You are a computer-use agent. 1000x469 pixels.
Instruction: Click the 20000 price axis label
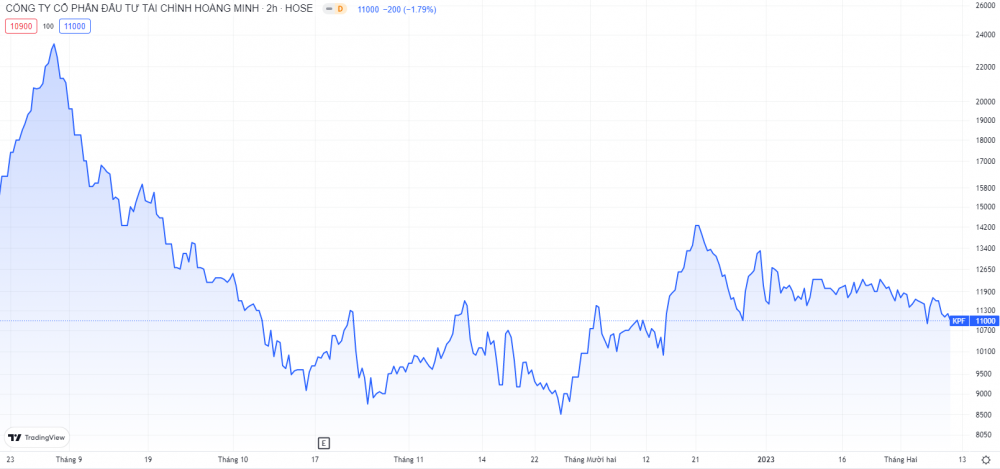point(985,102)
